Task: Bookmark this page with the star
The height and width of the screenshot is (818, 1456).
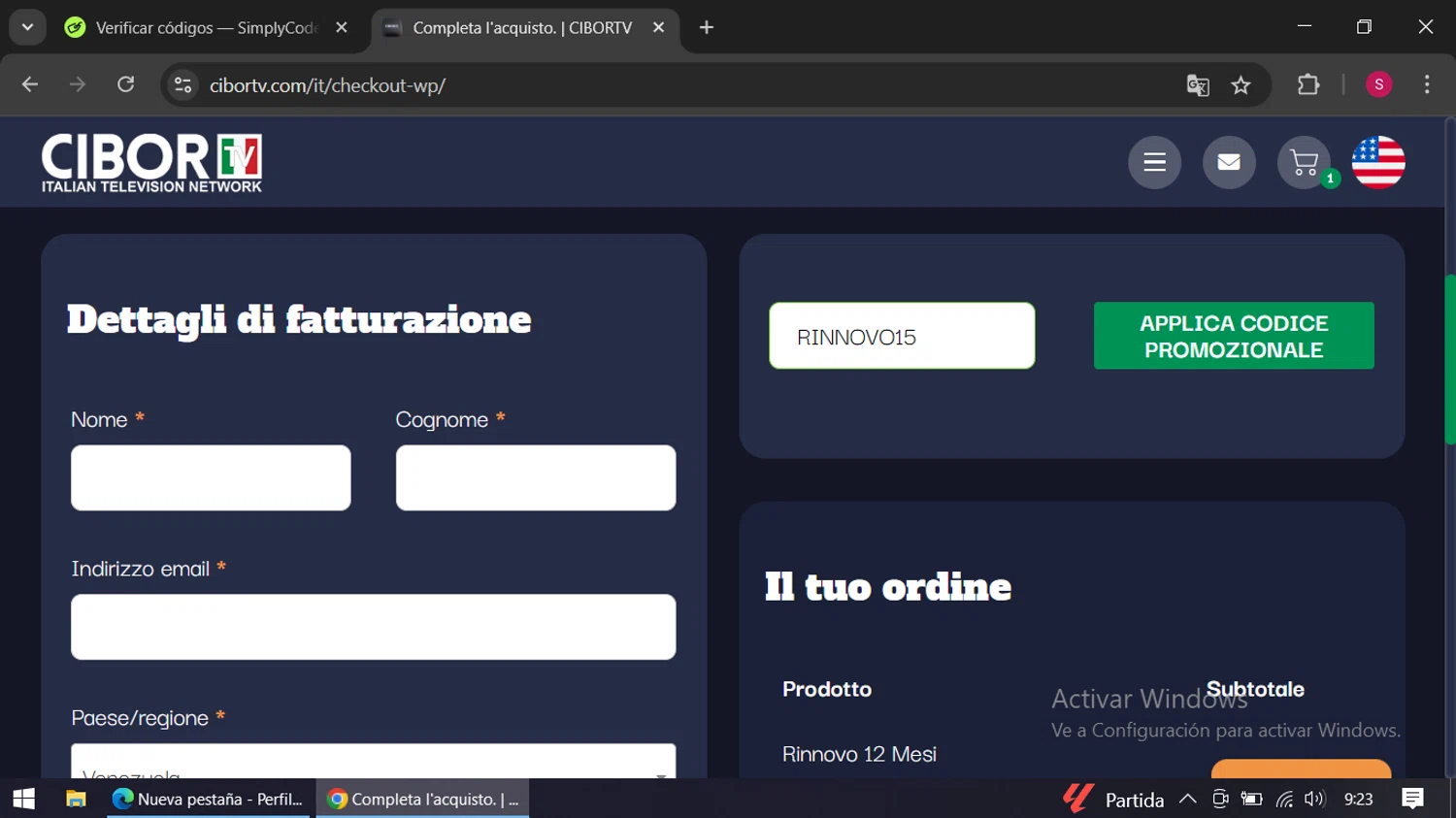Action: click(1241, 85)
